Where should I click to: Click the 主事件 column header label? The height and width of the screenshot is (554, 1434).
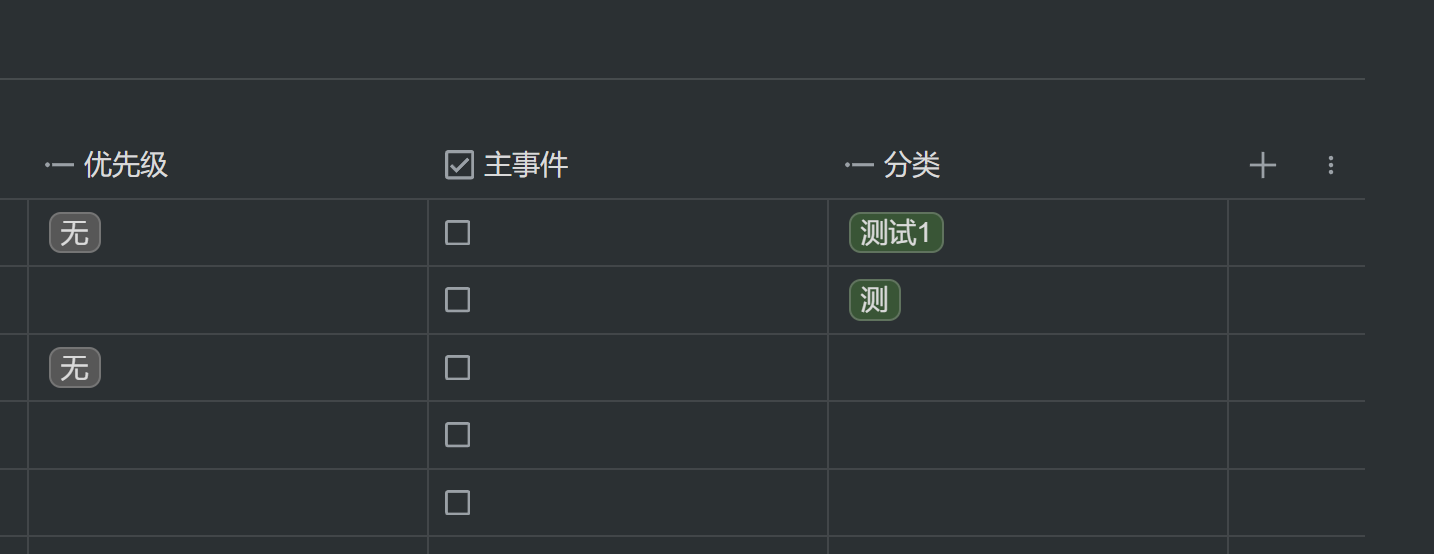(x=526, y=165)
